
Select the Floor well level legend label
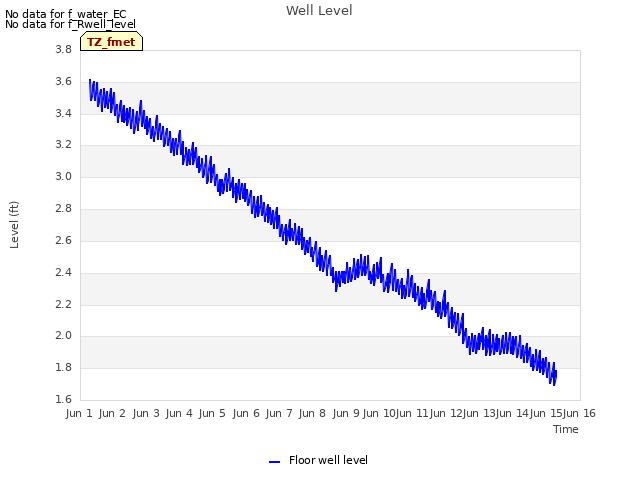[x=328, y=460]
